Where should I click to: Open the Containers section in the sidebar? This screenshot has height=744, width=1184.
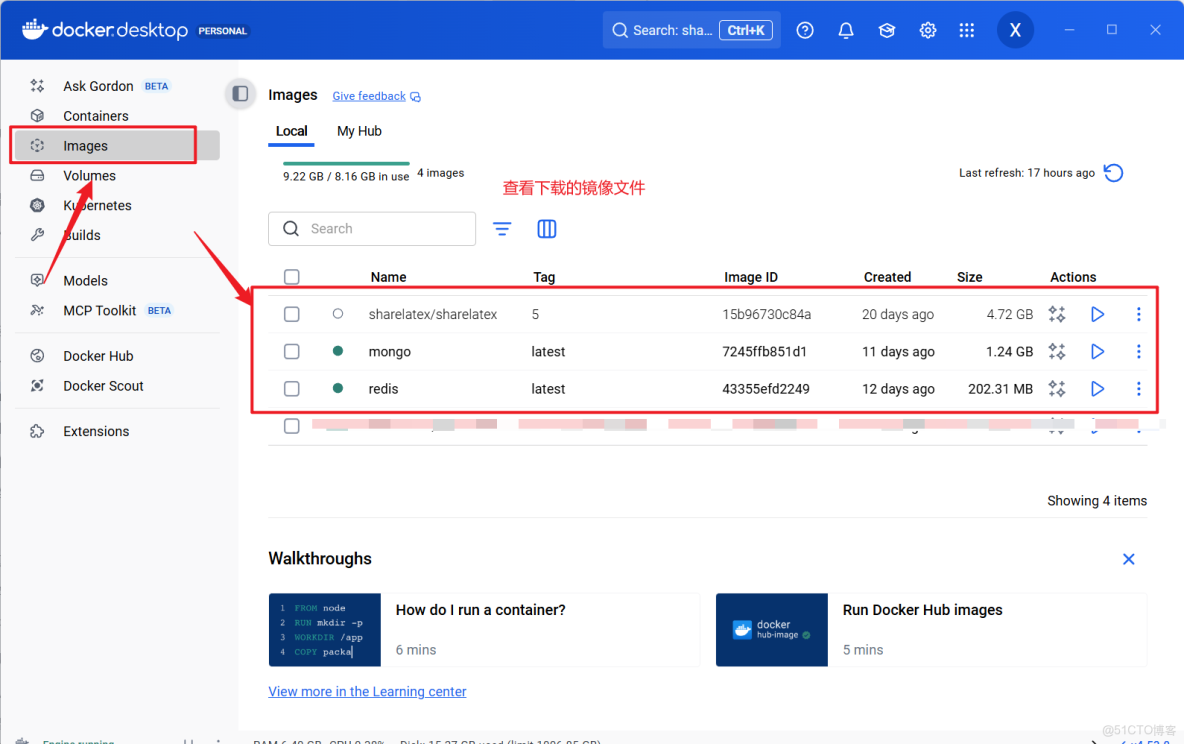(96, 115)
